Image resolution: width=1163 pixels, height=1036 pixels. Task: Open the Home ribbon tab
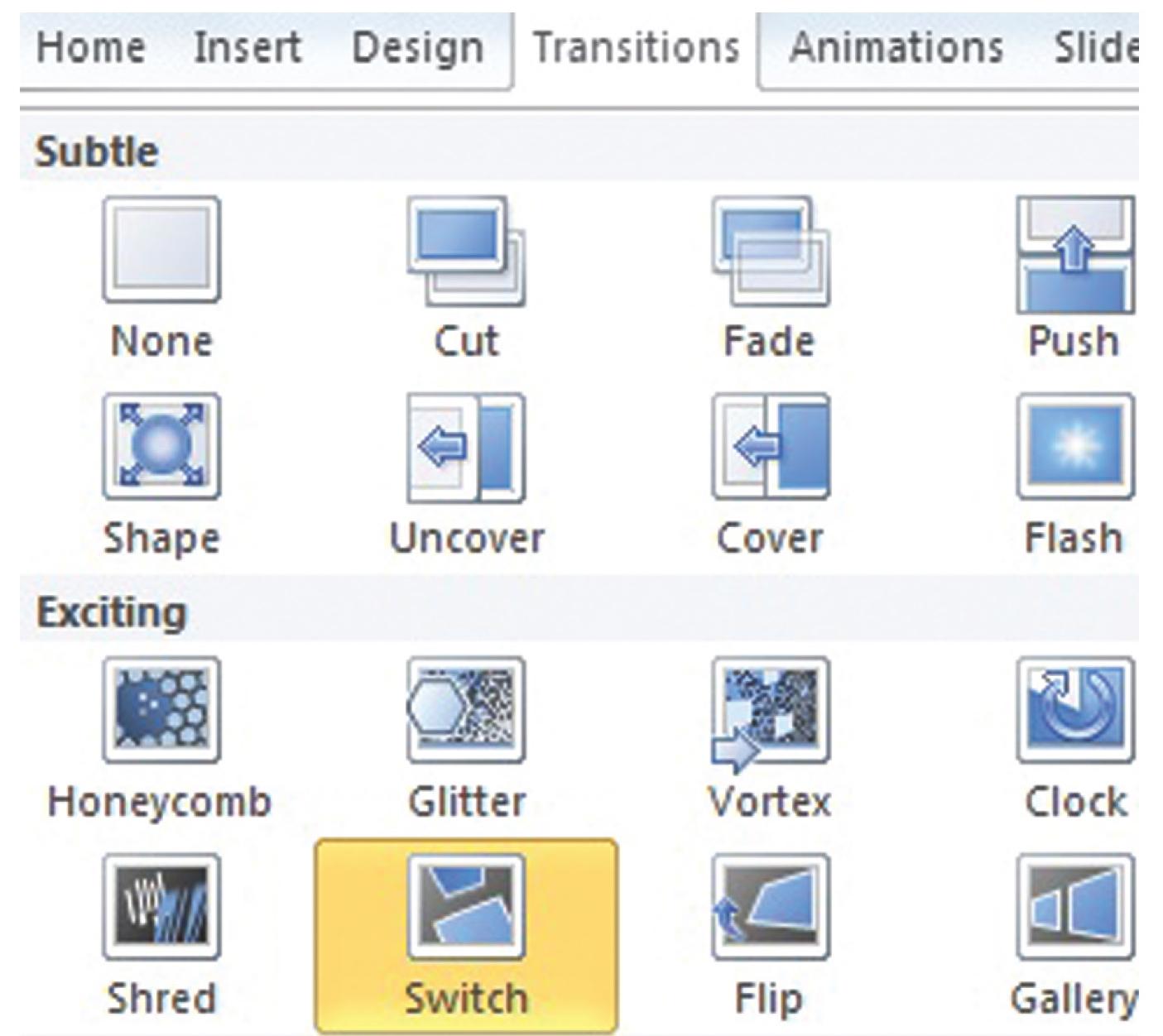(91, 47)
